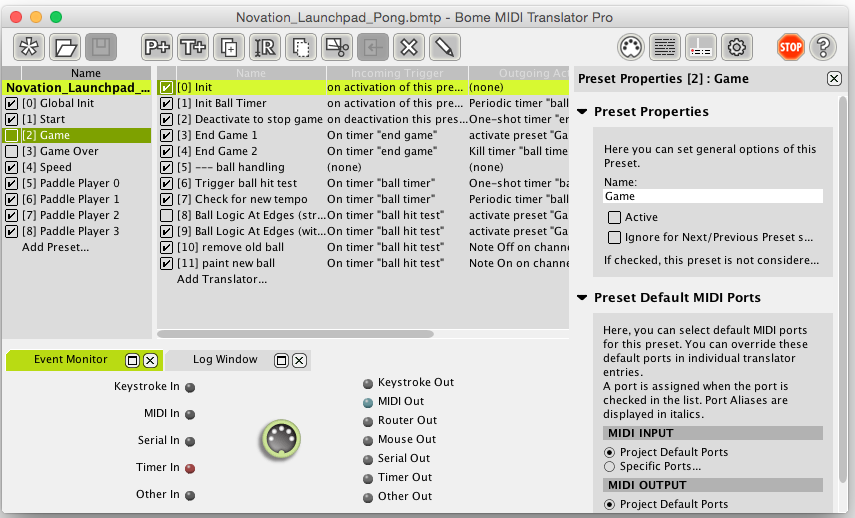Screen dimensions: 855x518
Task: Click the Paste arrow toolbar icon
Action: (x=373, y=47)
